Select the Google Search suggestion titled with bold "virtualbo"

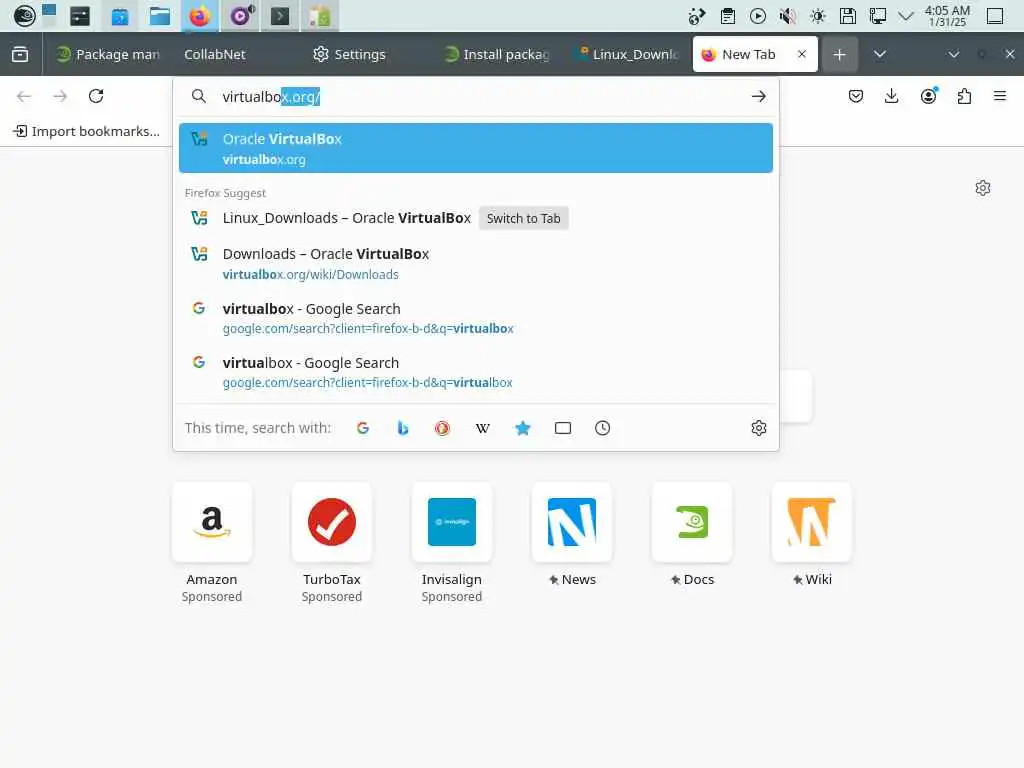pos(475,318)
